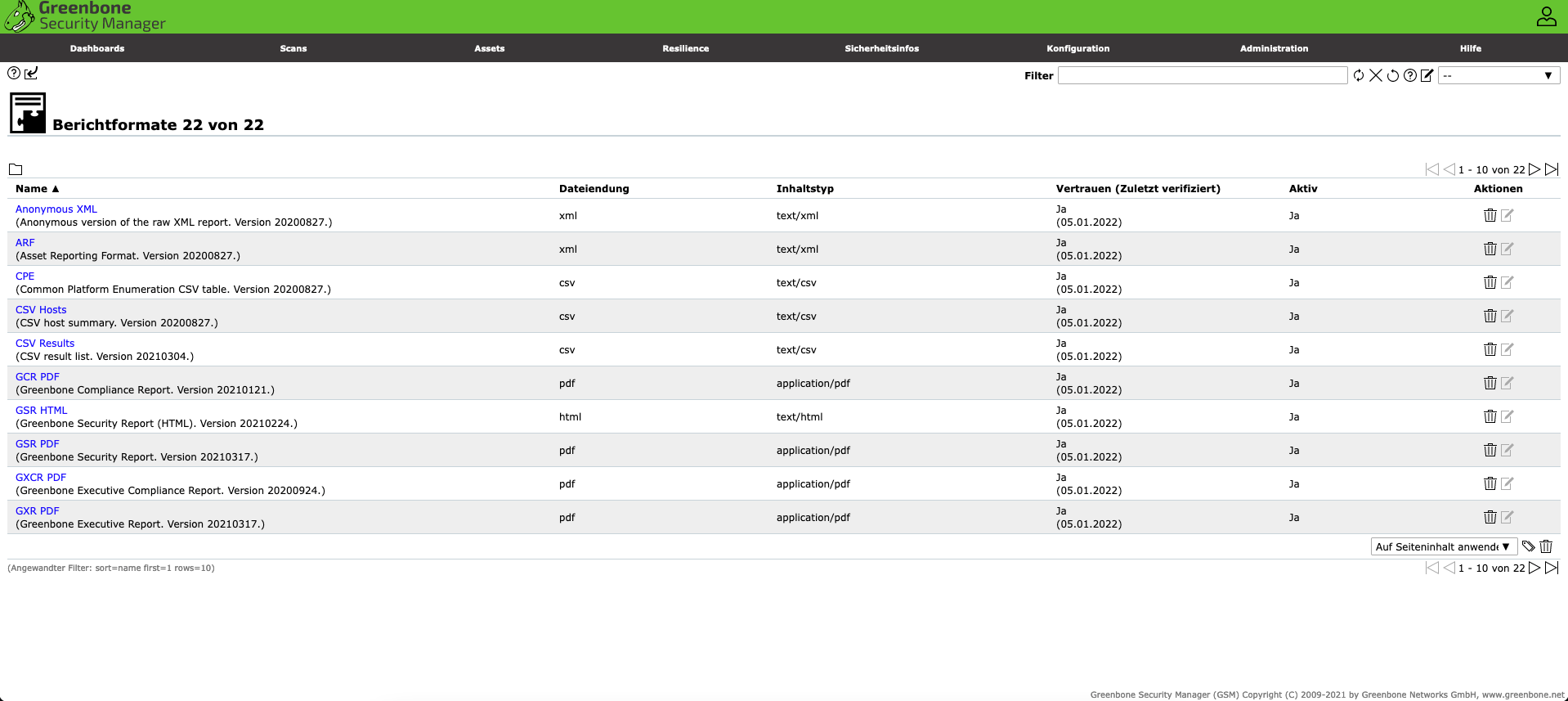Viewport: 1568px width, 701px height.
Task: Open the Sicherheitsinfos menu
Action: [882, 48]
